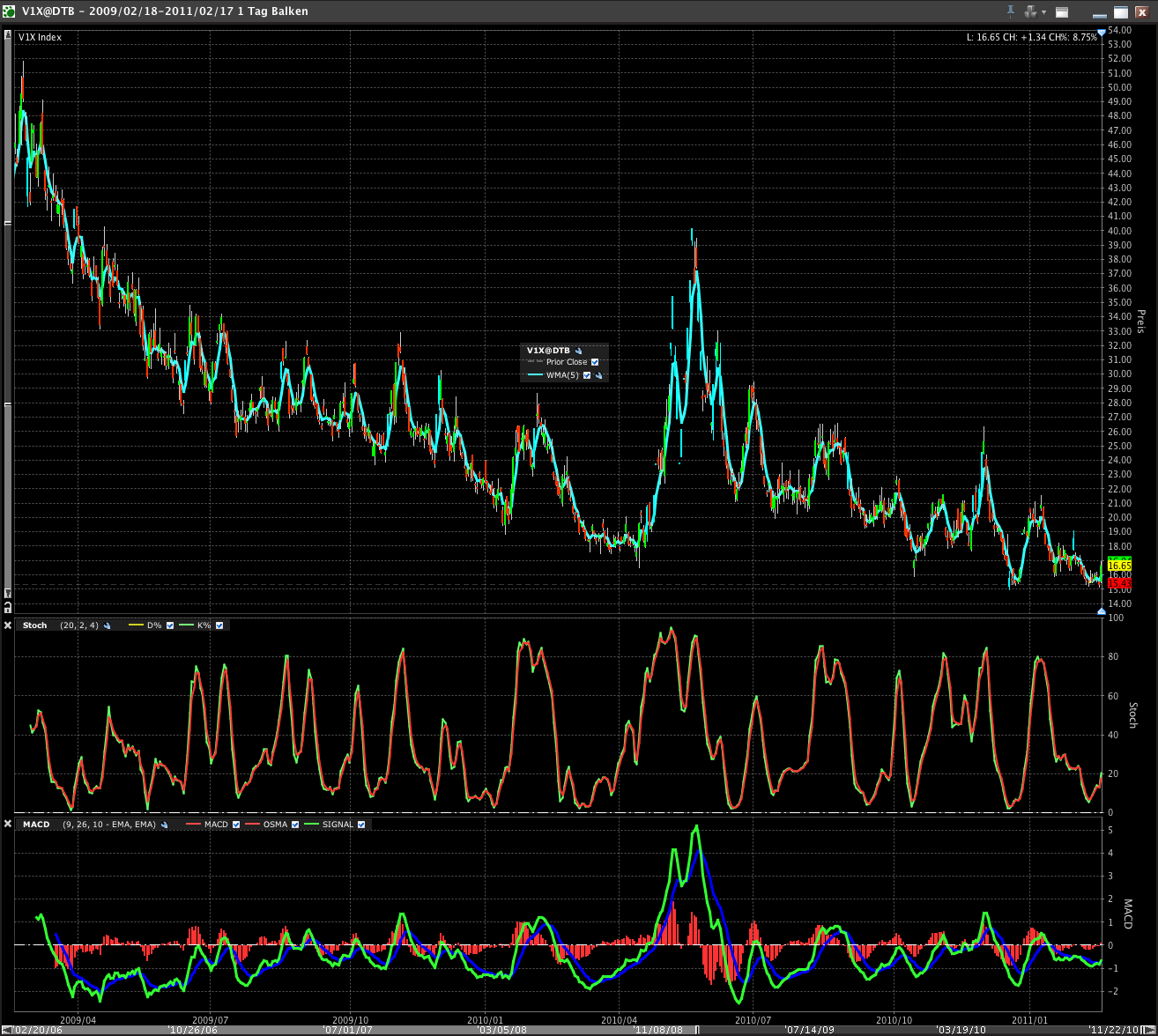
Task: Click the TWS chart app icon in title bar
Action: [x=8, y=11]
